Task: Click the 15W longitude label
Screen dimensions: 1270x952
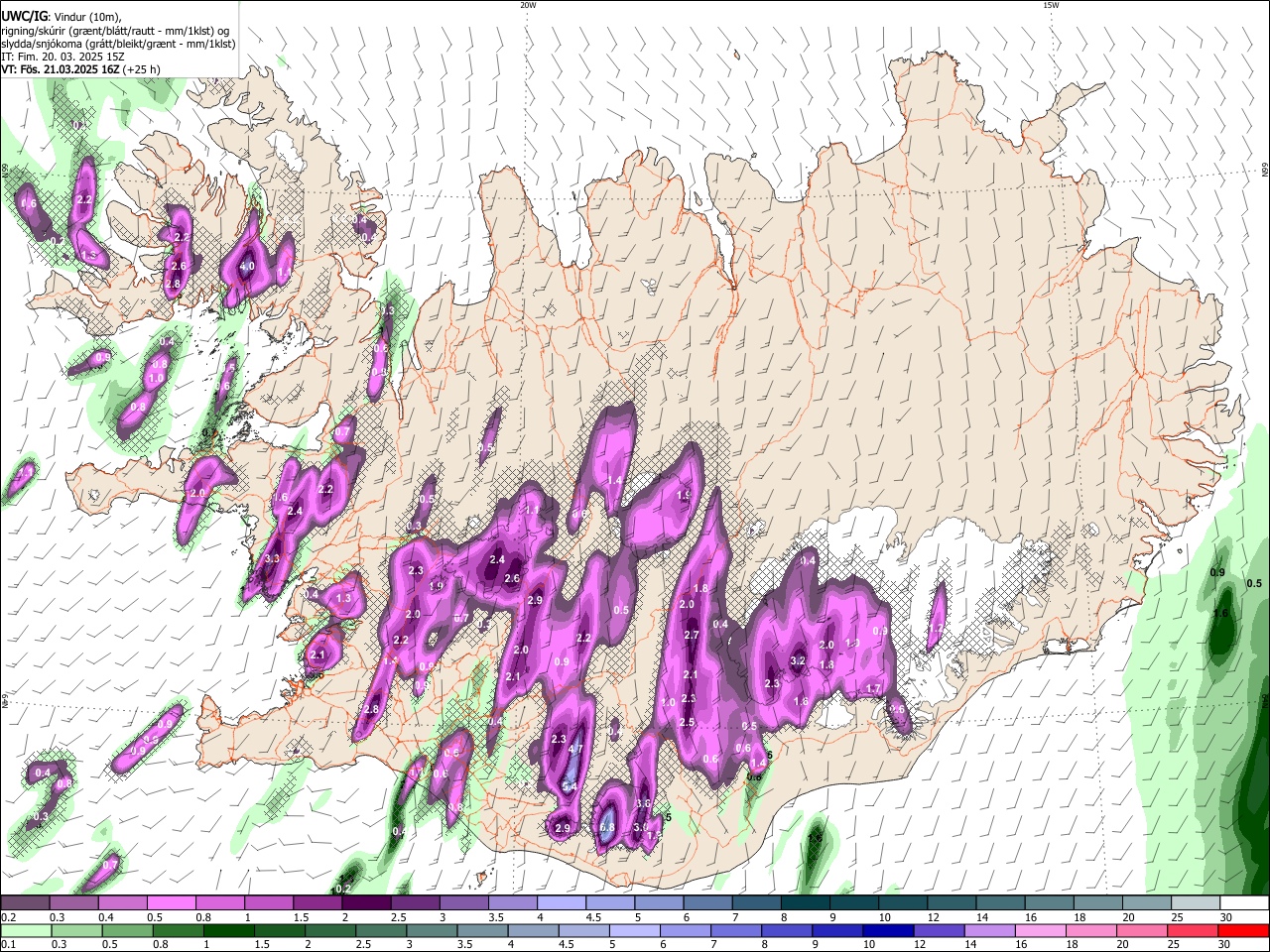Action: click(1051, 5)
